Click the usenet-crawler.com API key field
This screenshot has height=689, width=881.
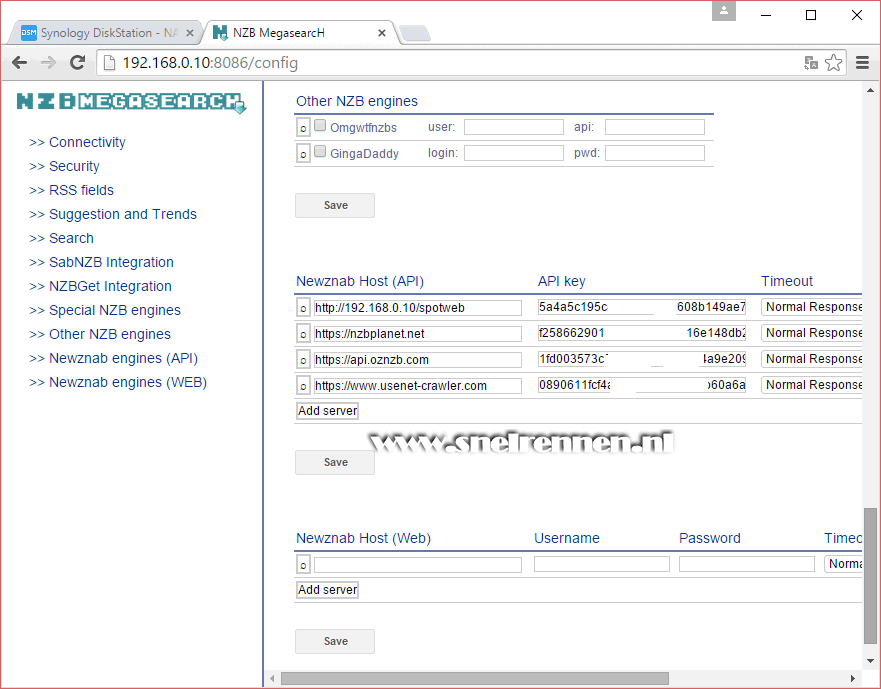click(642, 385)
